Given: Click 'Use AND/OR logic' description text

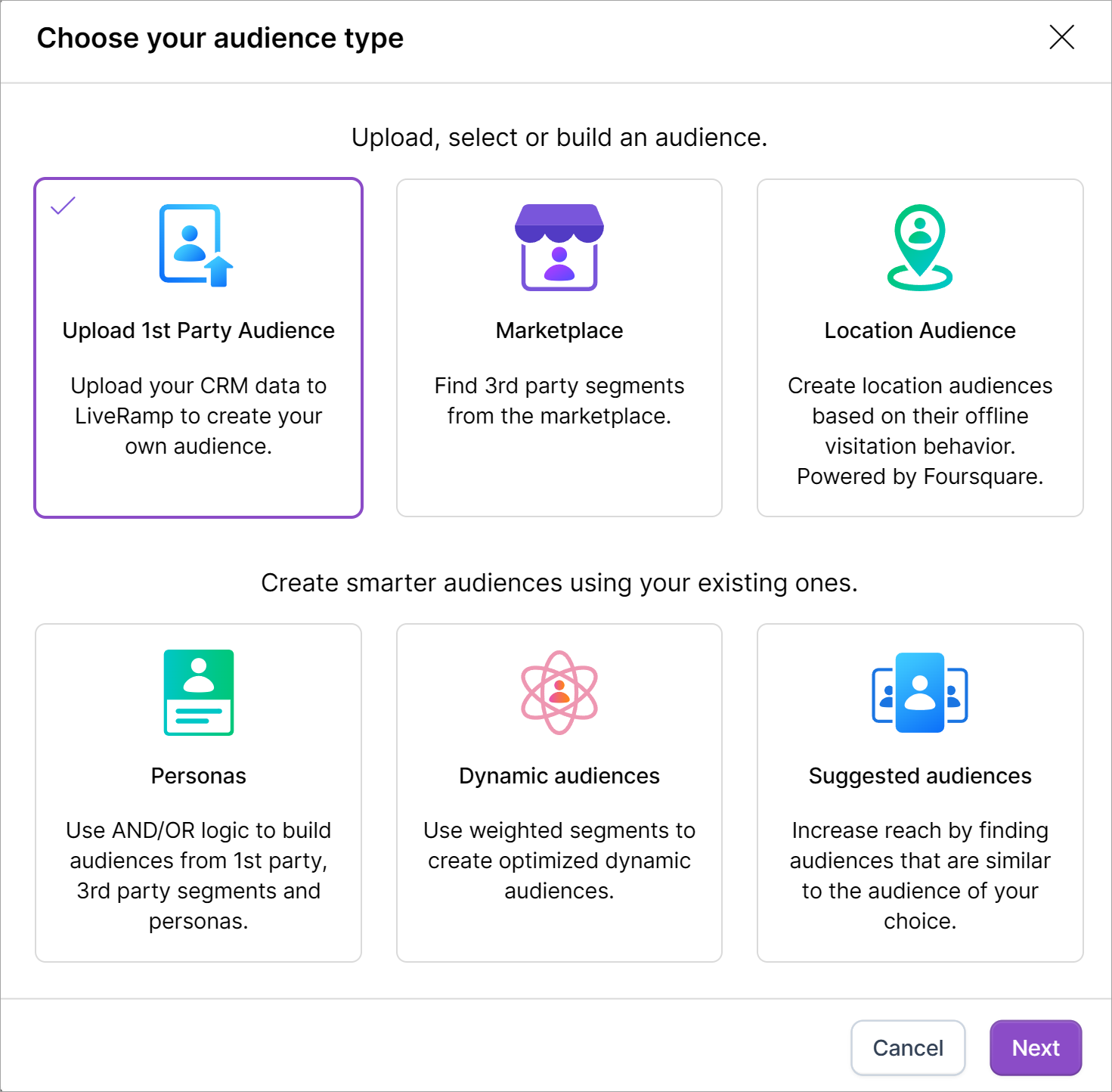Looking at the screenshot, I should [198, 876].
